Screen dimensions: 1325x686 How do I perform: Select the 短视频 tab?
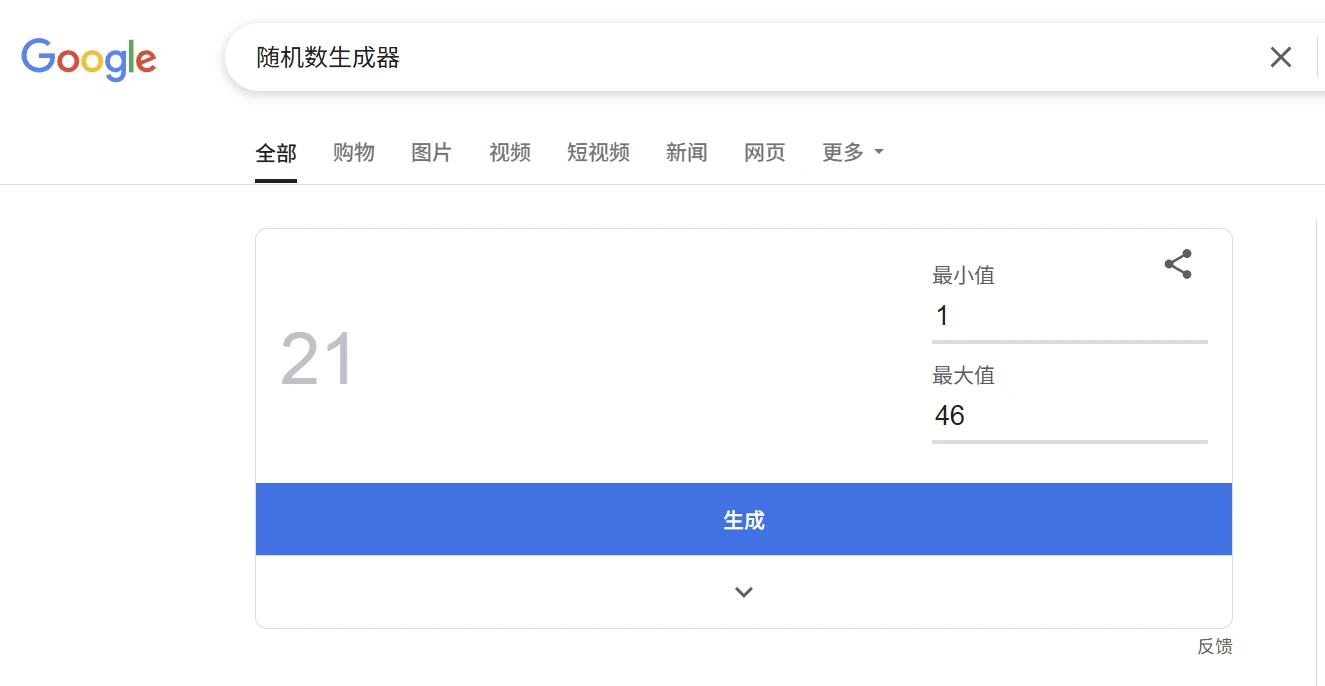pyautogui.click(x=598, y=152)
